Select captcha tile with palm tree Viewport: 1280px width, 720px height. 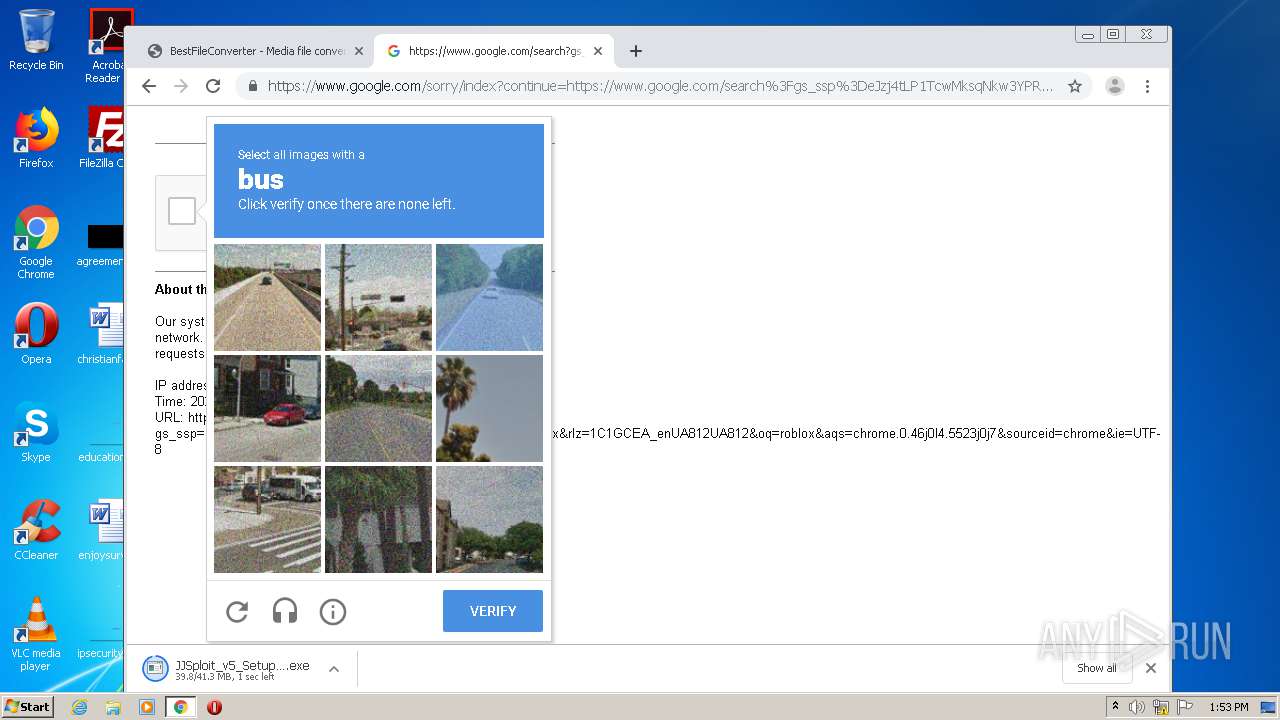click(x=489, y=408)
